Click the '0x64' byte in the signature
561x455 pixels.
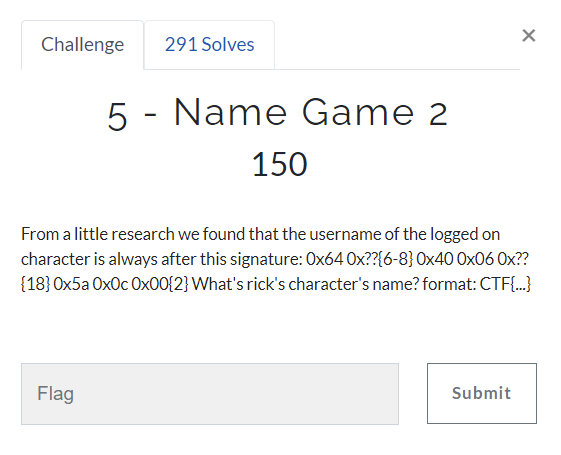pos(325,259)
